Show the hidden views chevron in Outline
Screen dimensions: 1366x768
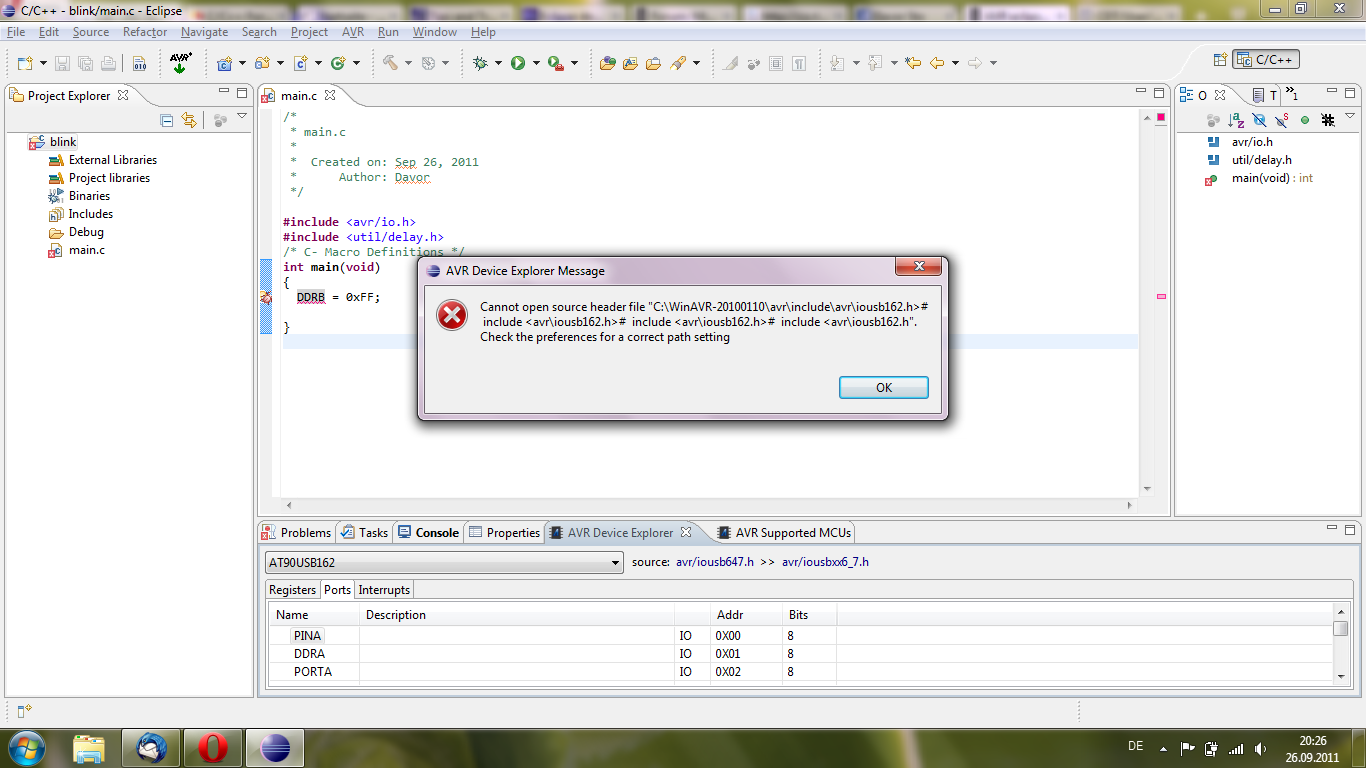pyautogui.click(x=1291, y=95)
